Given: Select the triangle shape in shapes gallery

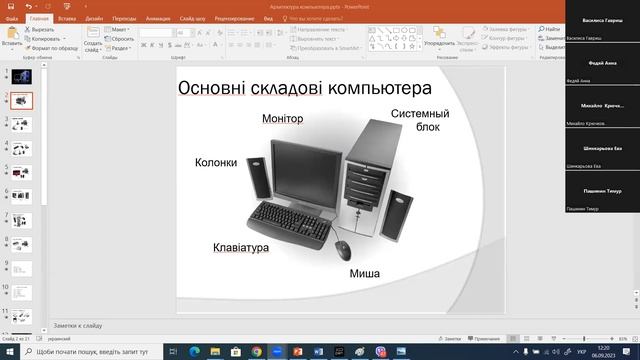Looking at the screenshot, I should coord(372,38).
